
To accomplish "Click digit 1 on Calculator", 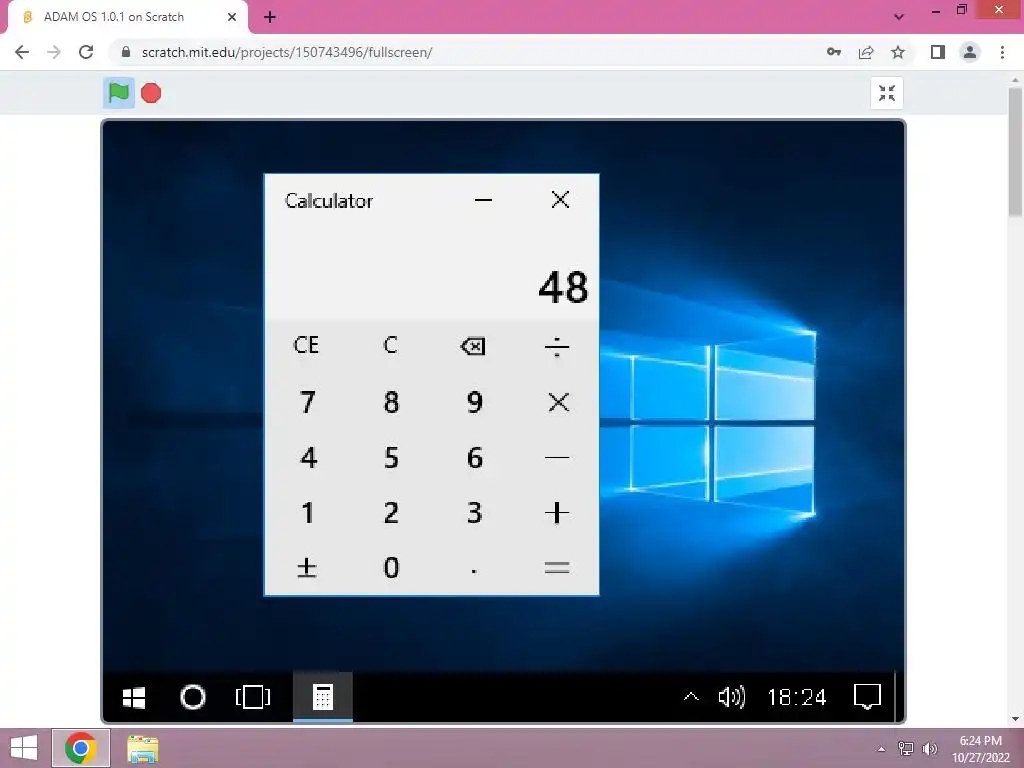I will 308,513.
